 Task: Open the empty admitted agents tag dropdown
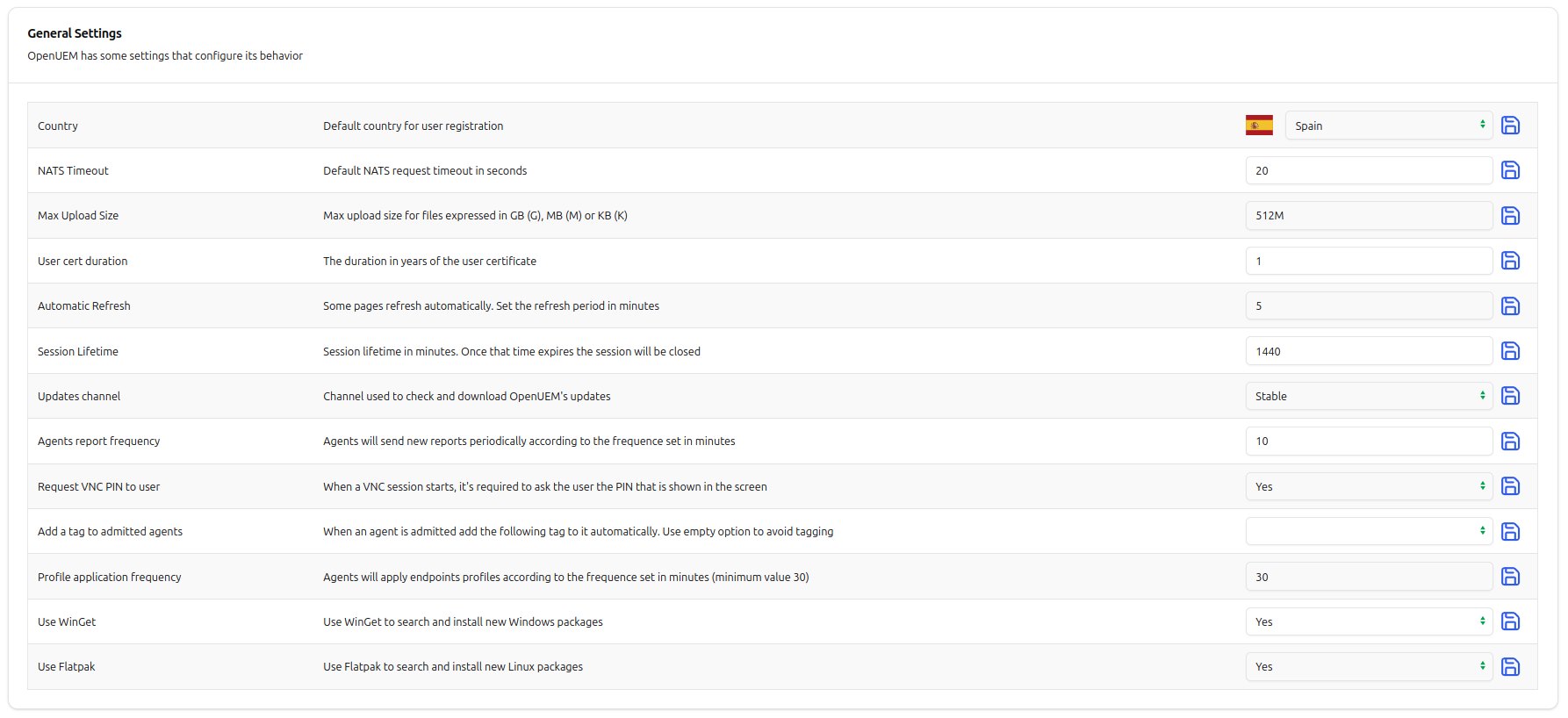(1369, 531)
